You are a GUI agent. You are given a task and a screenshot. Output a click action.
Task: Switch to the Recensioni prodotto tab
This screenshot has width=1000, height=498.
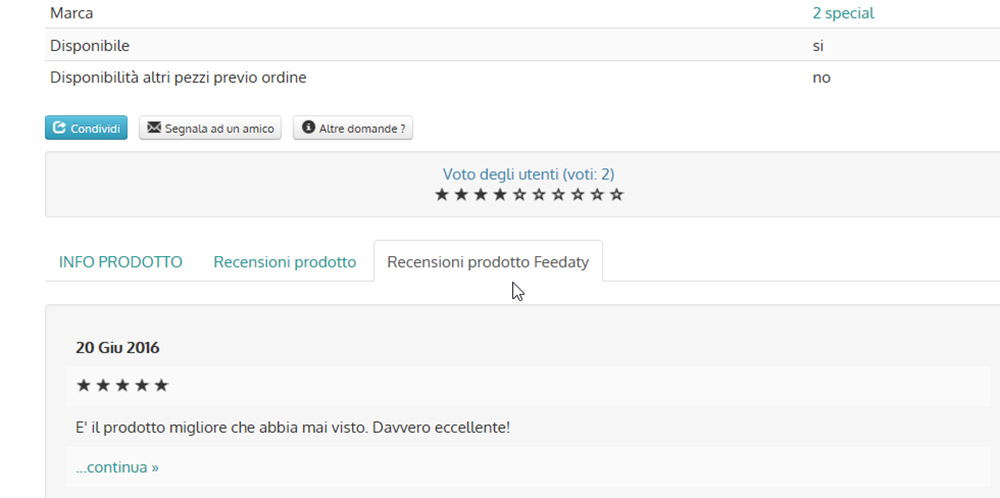[x=284, y=262]
